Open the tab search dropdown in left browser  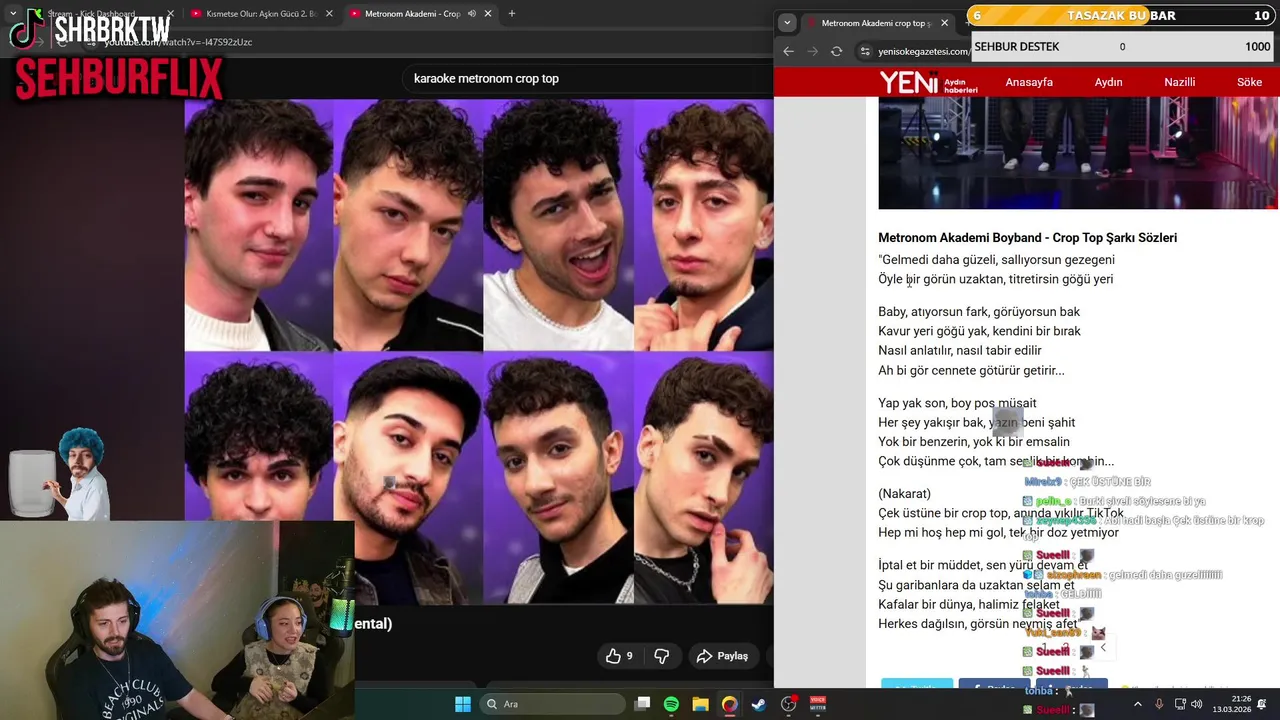[12, 14]
